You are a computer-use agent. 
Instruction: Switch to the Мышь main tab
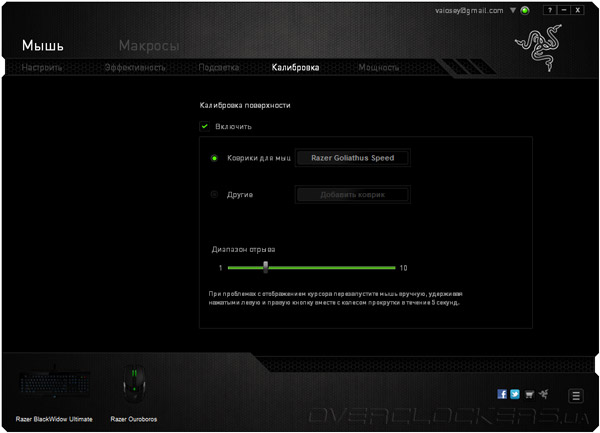[43, 46]
